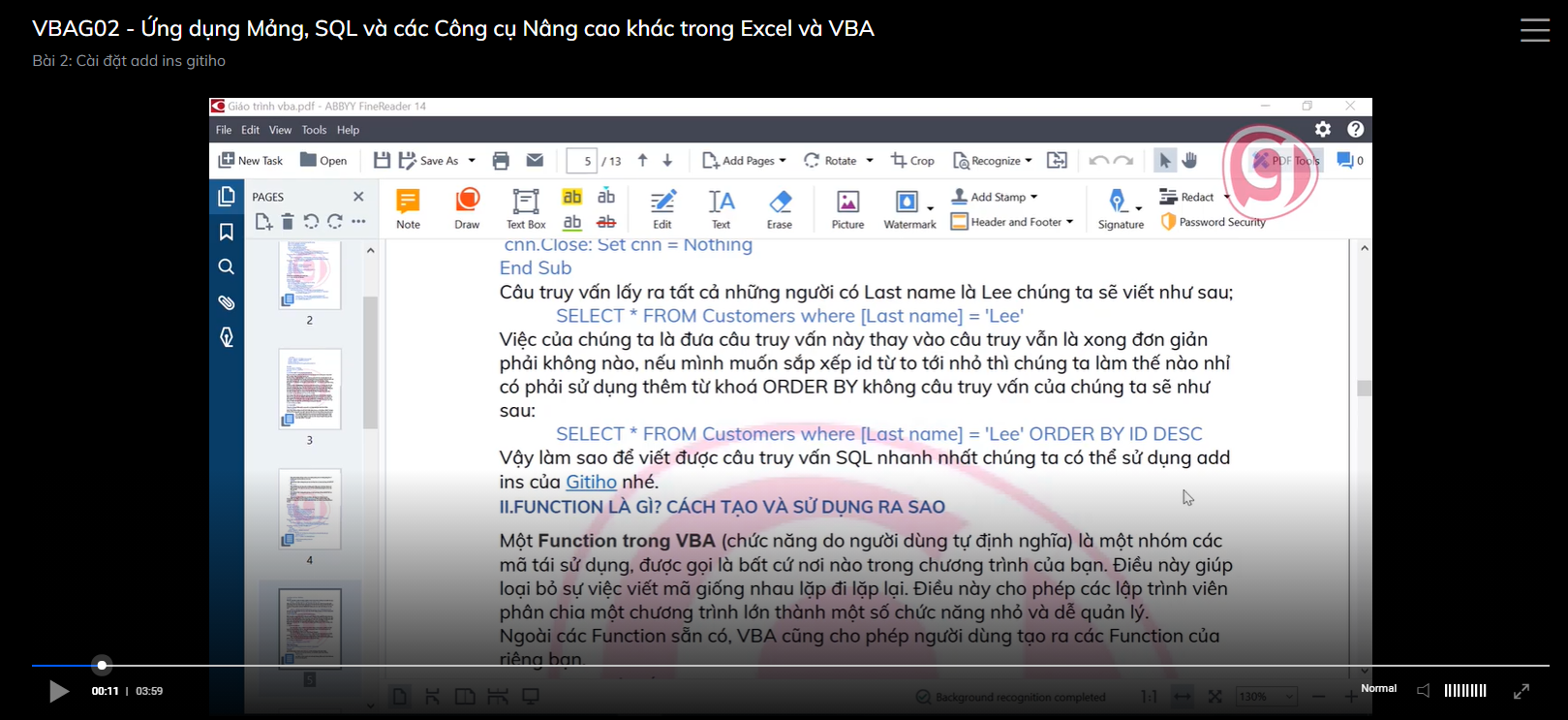Open the Tools menu
The image size is (1568, 720).
pyautogui.click(x=314, y=130)
